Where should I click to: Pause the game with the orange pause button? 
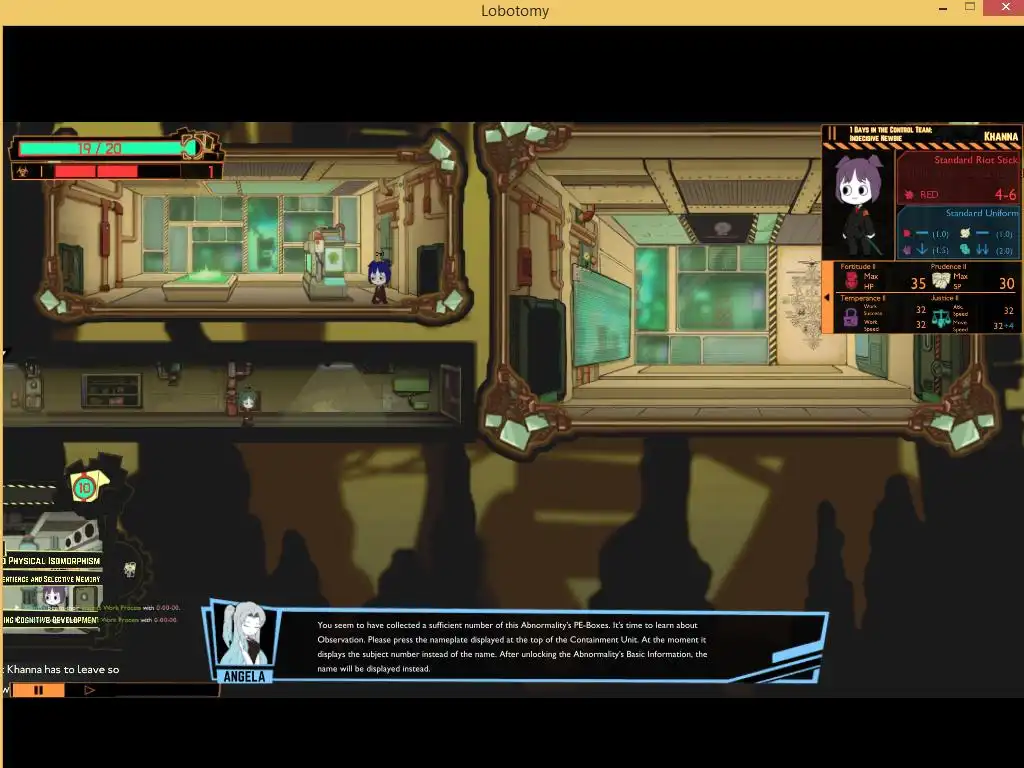pyautogui.click(x=39, y=690)
